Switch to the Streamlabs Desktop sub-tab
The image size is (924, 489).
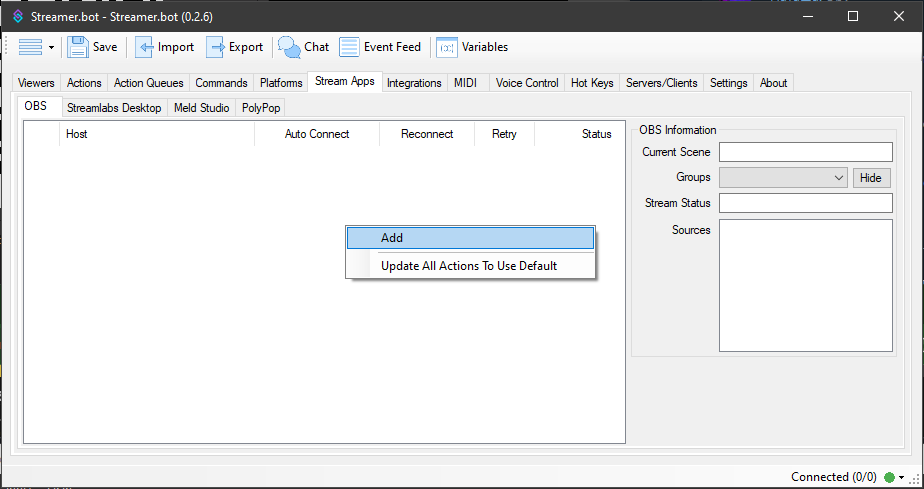click(x=114, y=108)
